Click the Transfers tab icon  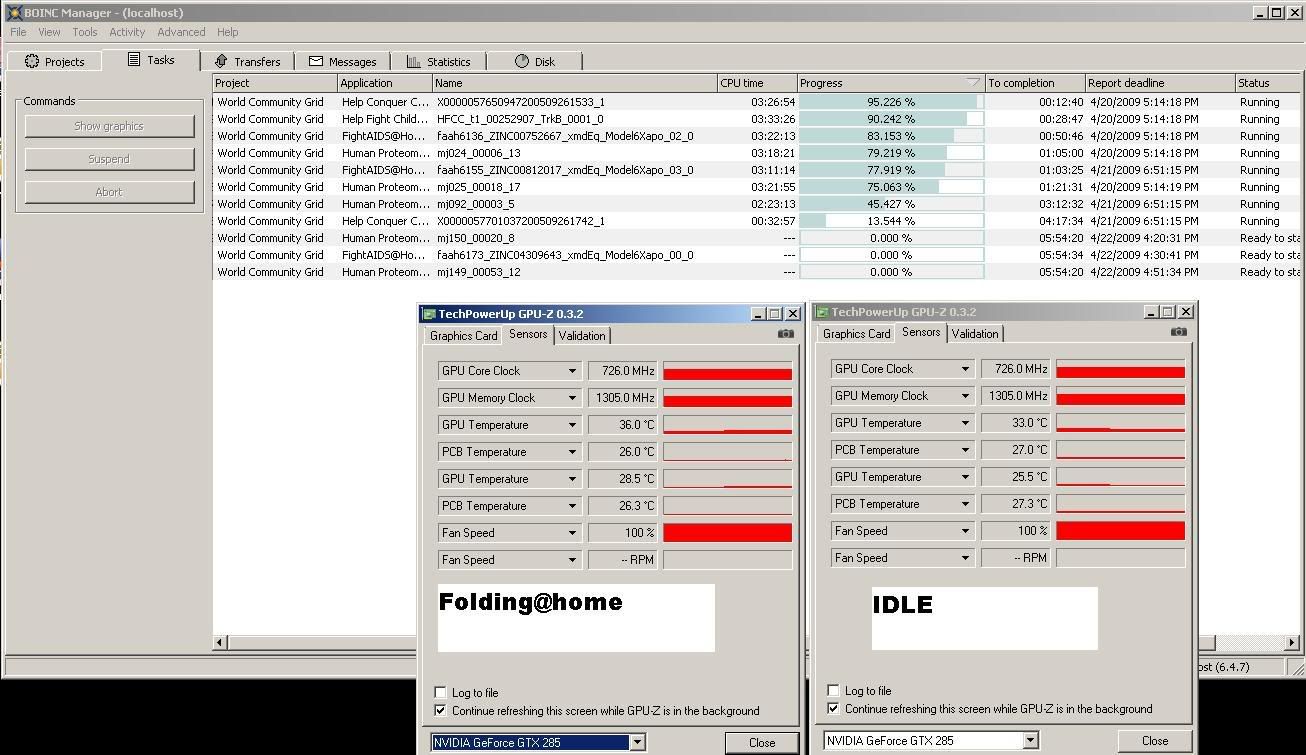(x=221, y=61)
